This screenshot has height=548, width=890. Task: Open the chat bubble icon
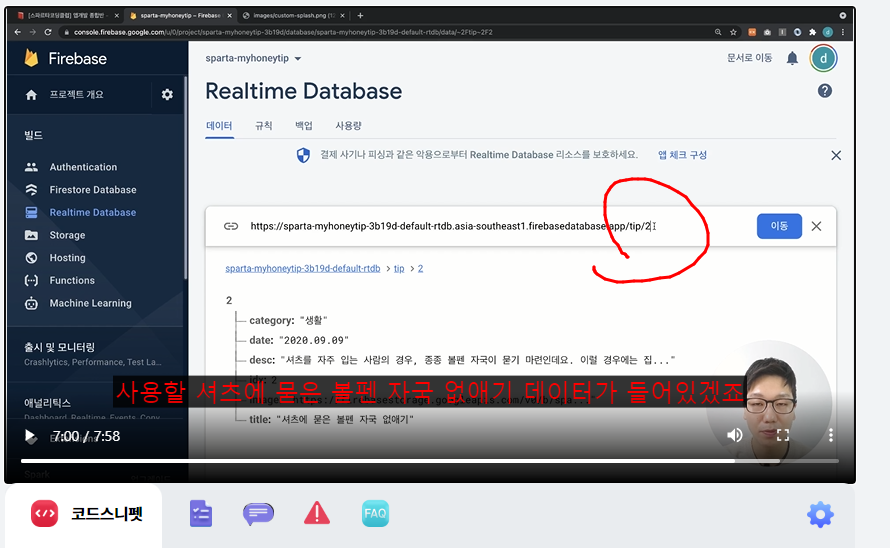(258, 514)
